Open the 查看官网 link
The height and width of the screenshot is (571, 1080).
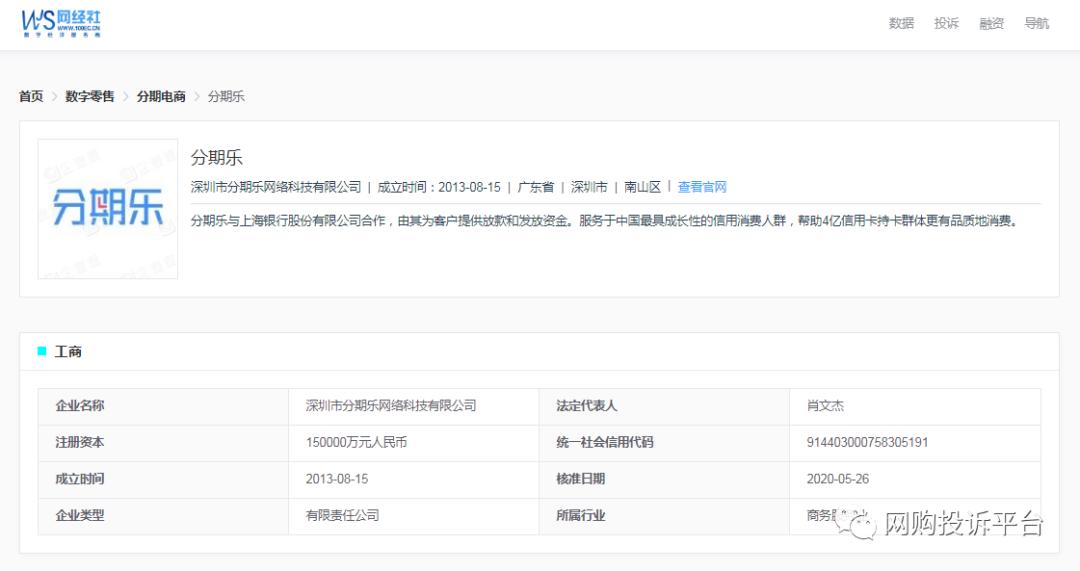pos(702,187)
